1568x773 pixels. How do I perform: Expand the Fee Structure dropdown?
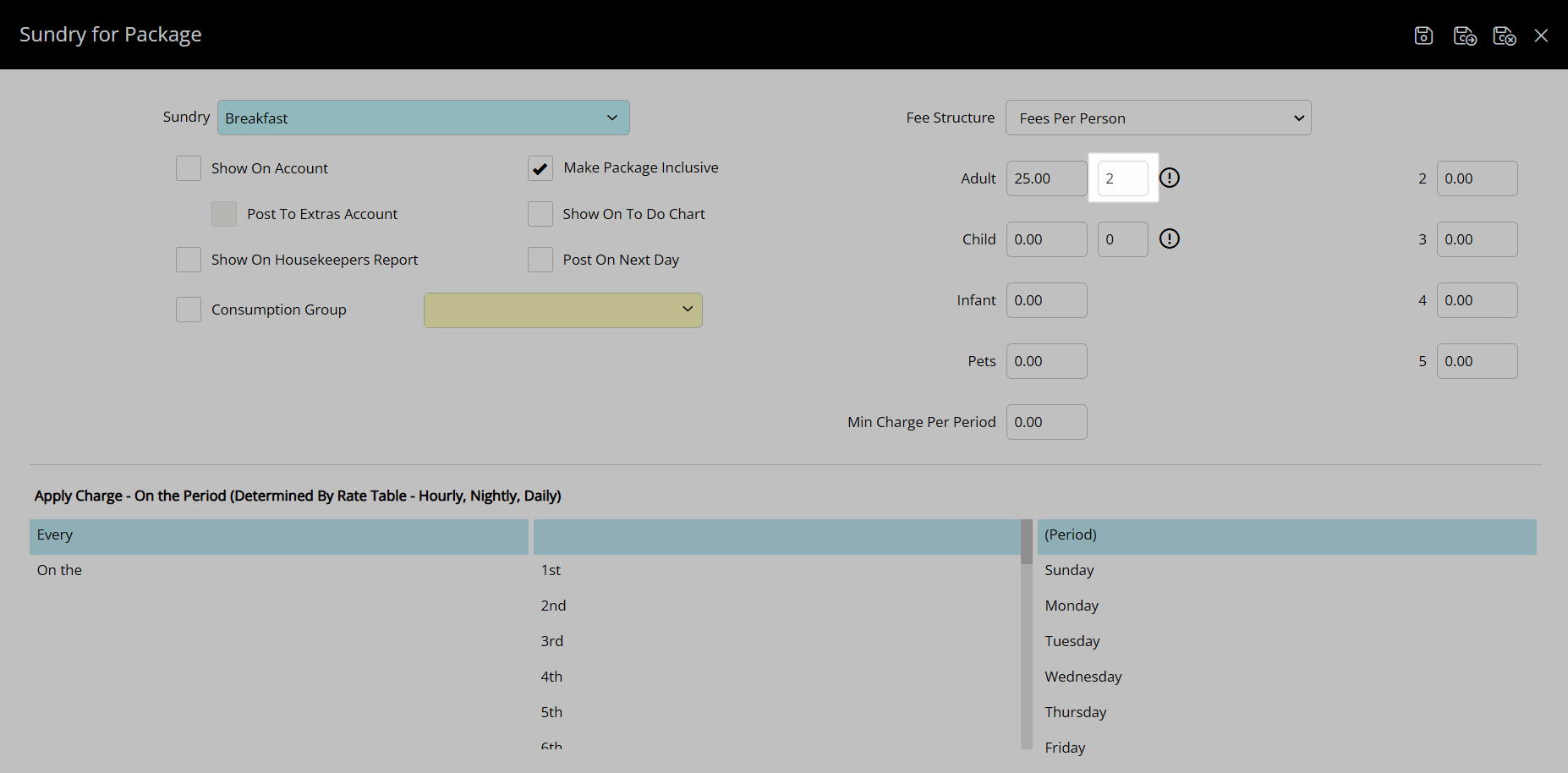(x=1158, y=118)
